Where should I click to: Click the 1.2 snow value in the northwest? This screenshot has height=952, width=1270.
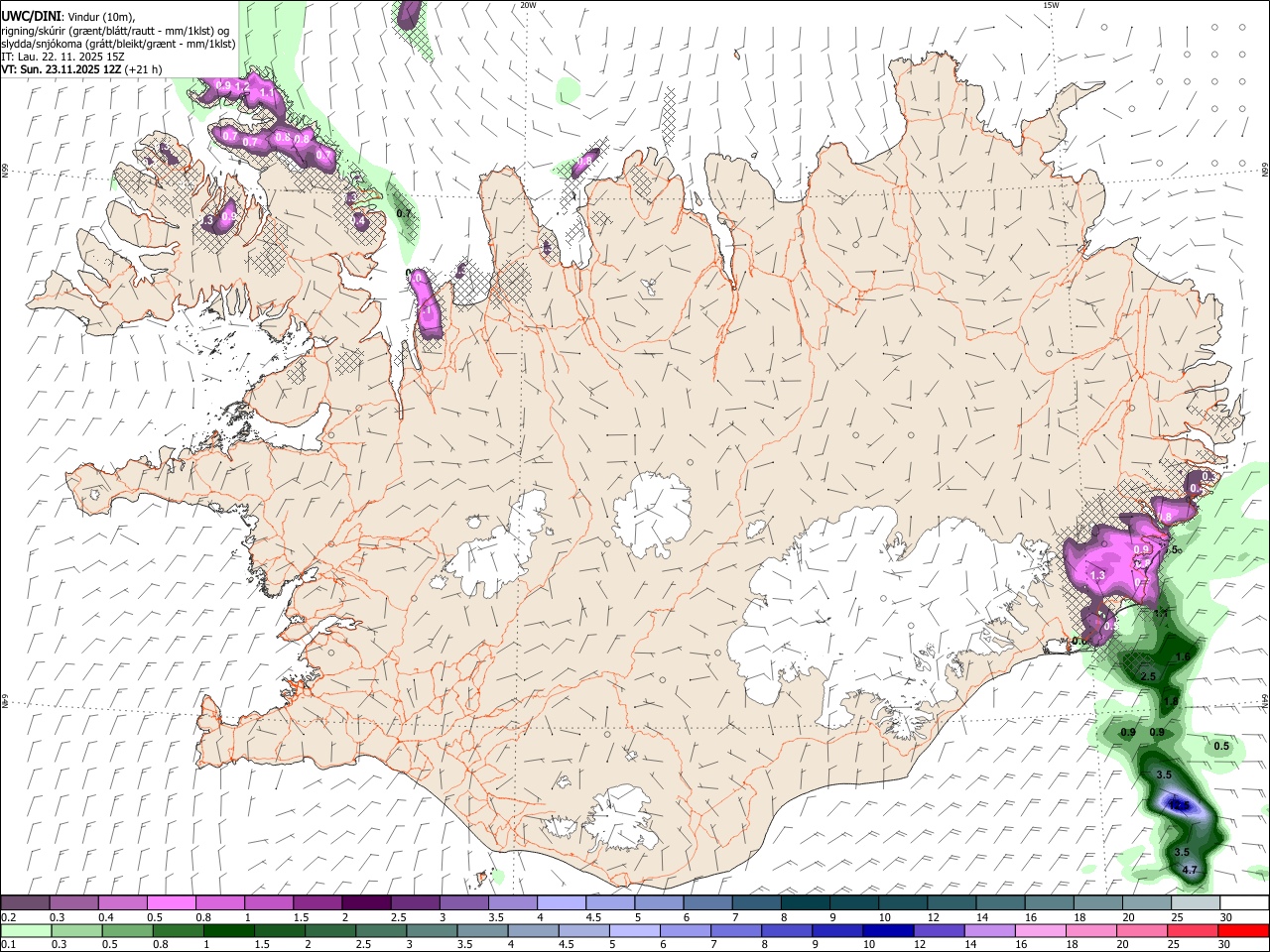pyautogui.click(x=241, y=87)
